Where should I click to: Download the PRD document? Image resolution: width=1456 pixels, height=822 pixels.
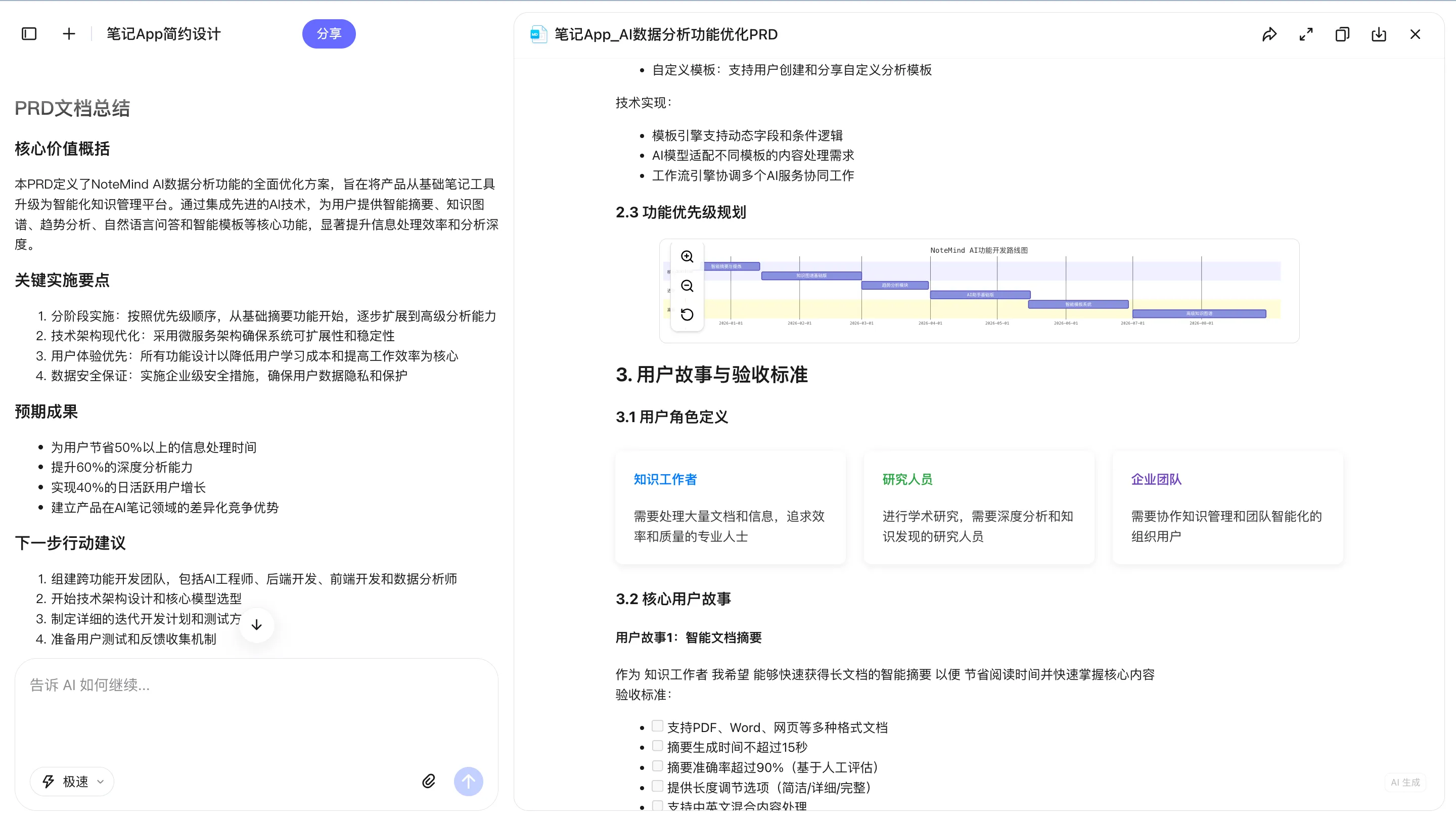tap(1379, 34)
